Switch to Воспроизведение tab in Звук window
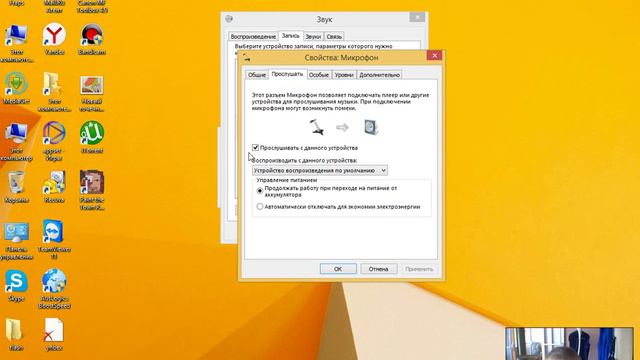This screenshot has width=640, height=360. tap(253, 36)
